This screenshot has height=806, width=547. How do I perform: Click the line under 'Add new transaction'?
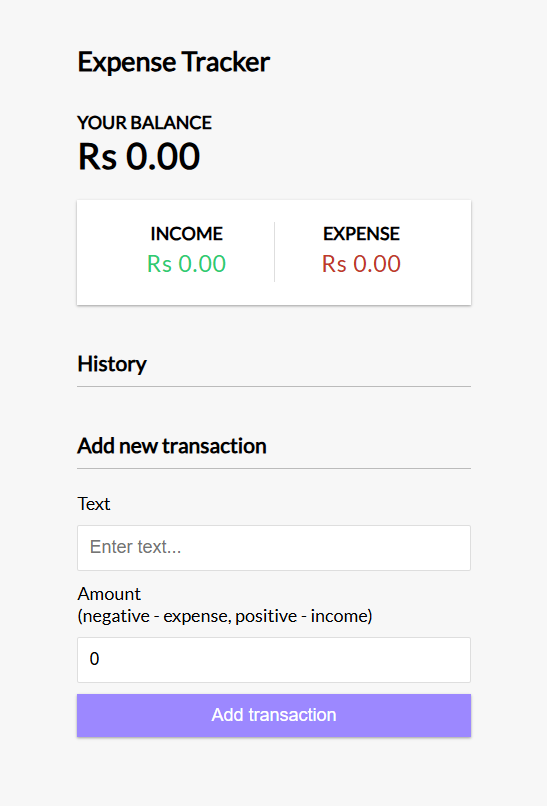pos(274,469)
